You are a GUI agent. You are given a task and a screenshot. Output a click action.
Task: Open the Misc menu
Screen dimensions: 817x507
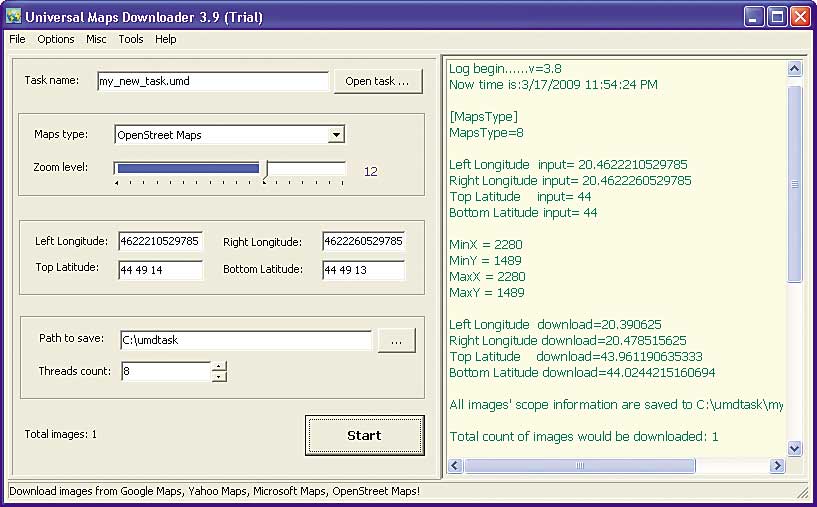[x=96, y=39]
